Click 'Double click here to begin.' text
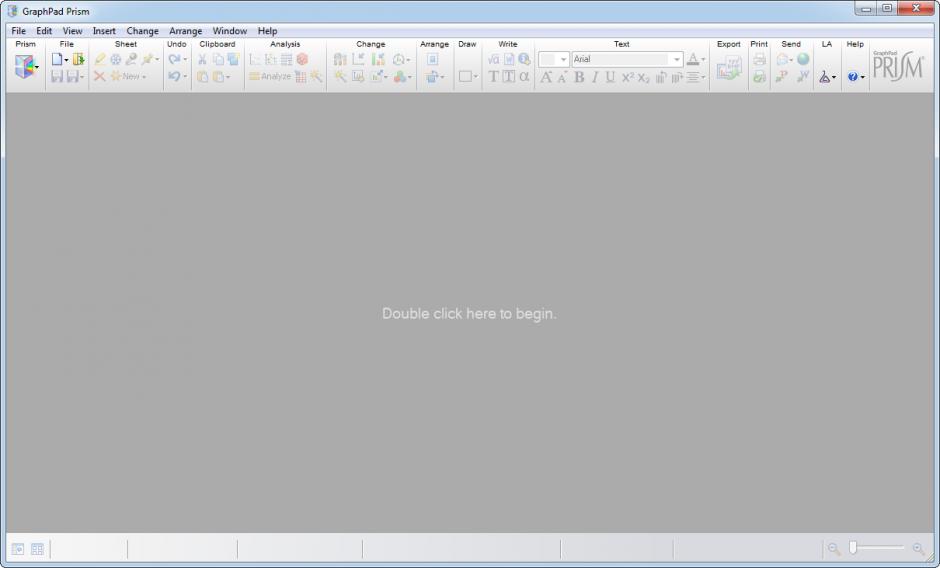 pyautogui.click(x=469, y=314)
